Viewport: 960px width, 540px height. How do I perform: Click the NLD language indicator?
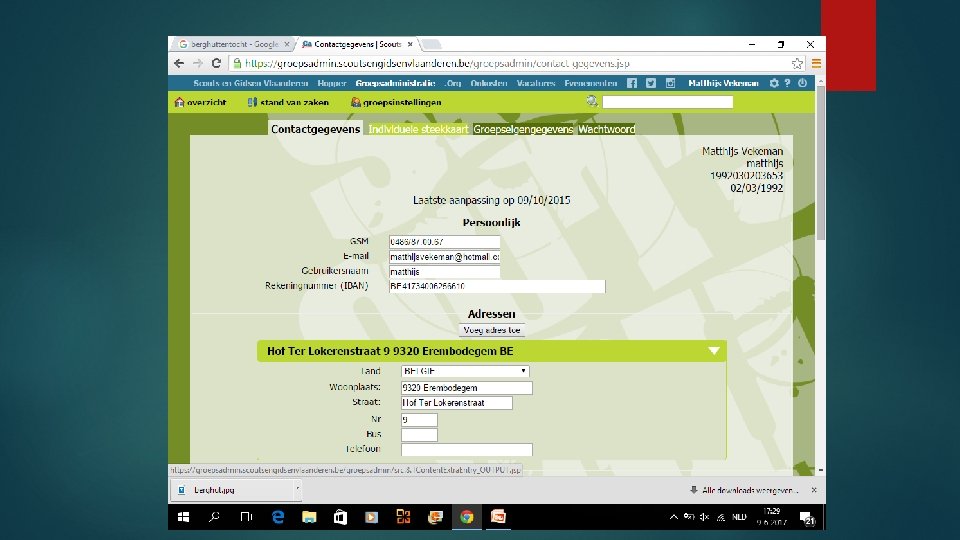tap(739, 517)
